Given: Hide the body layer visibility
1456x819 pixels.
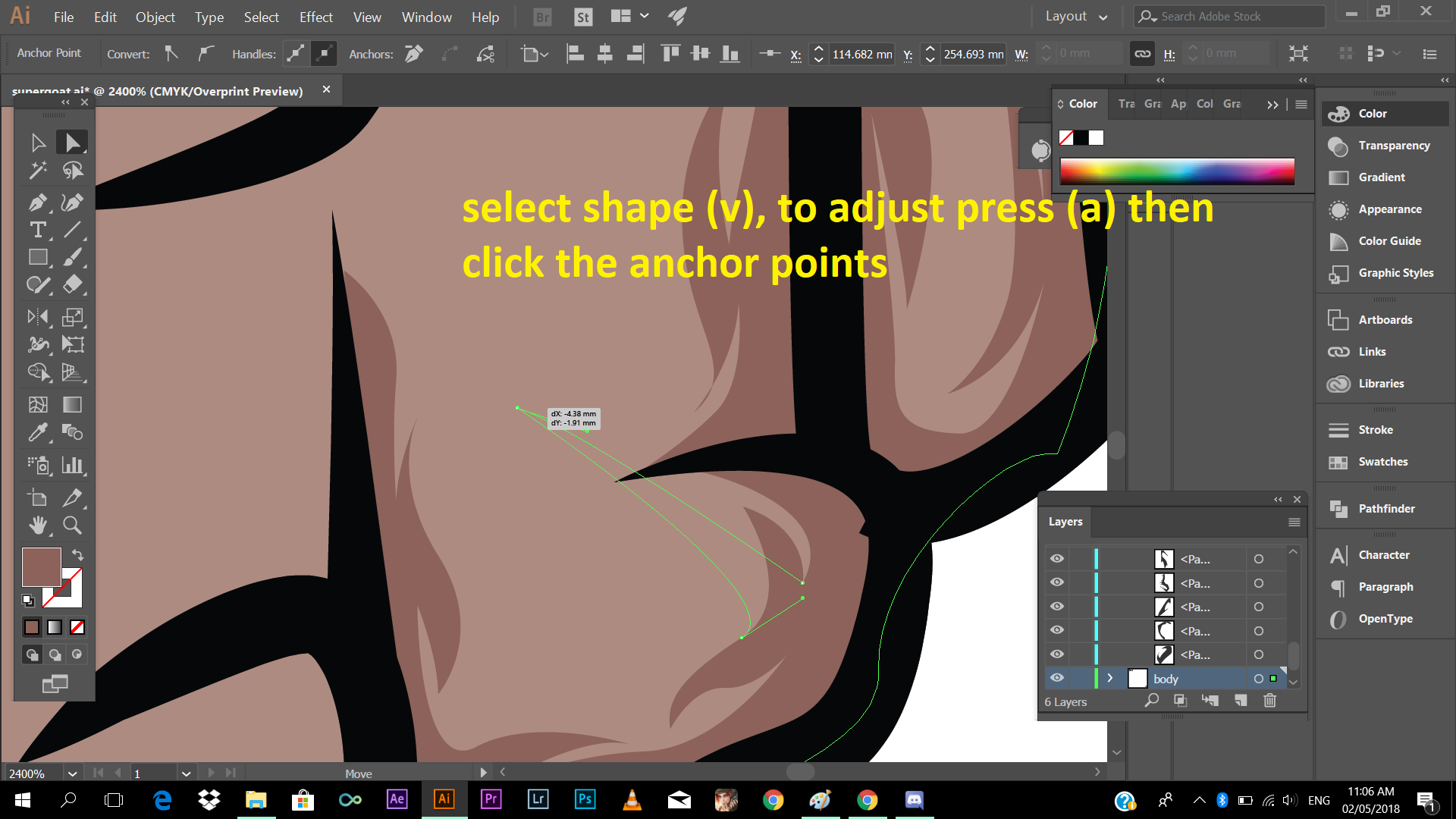Looking at the screenshot, I should [1056, 678].
